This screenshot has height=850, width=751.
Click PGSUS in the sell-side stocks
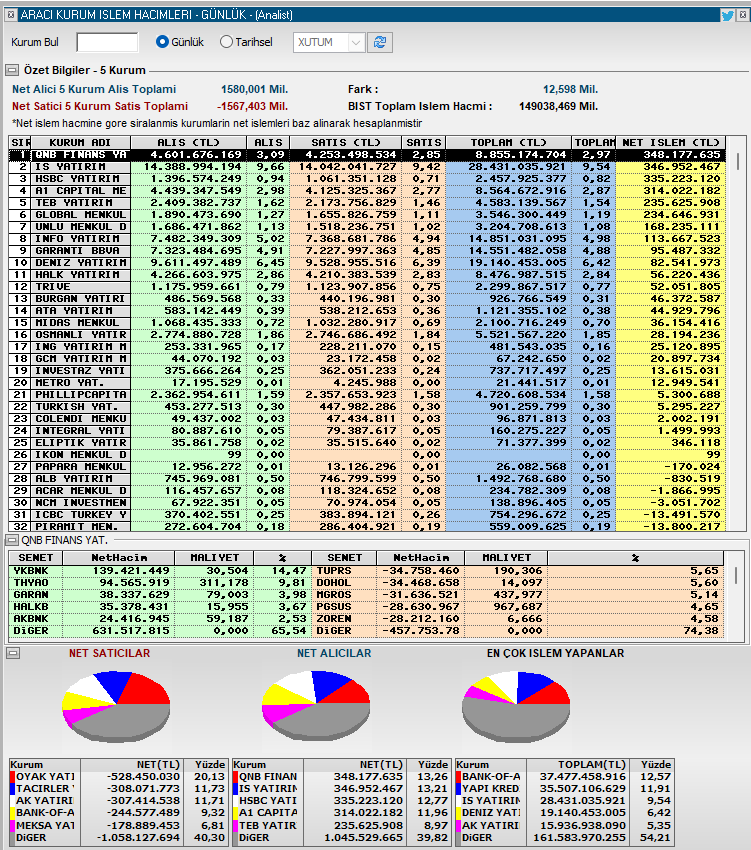(334, 607)
